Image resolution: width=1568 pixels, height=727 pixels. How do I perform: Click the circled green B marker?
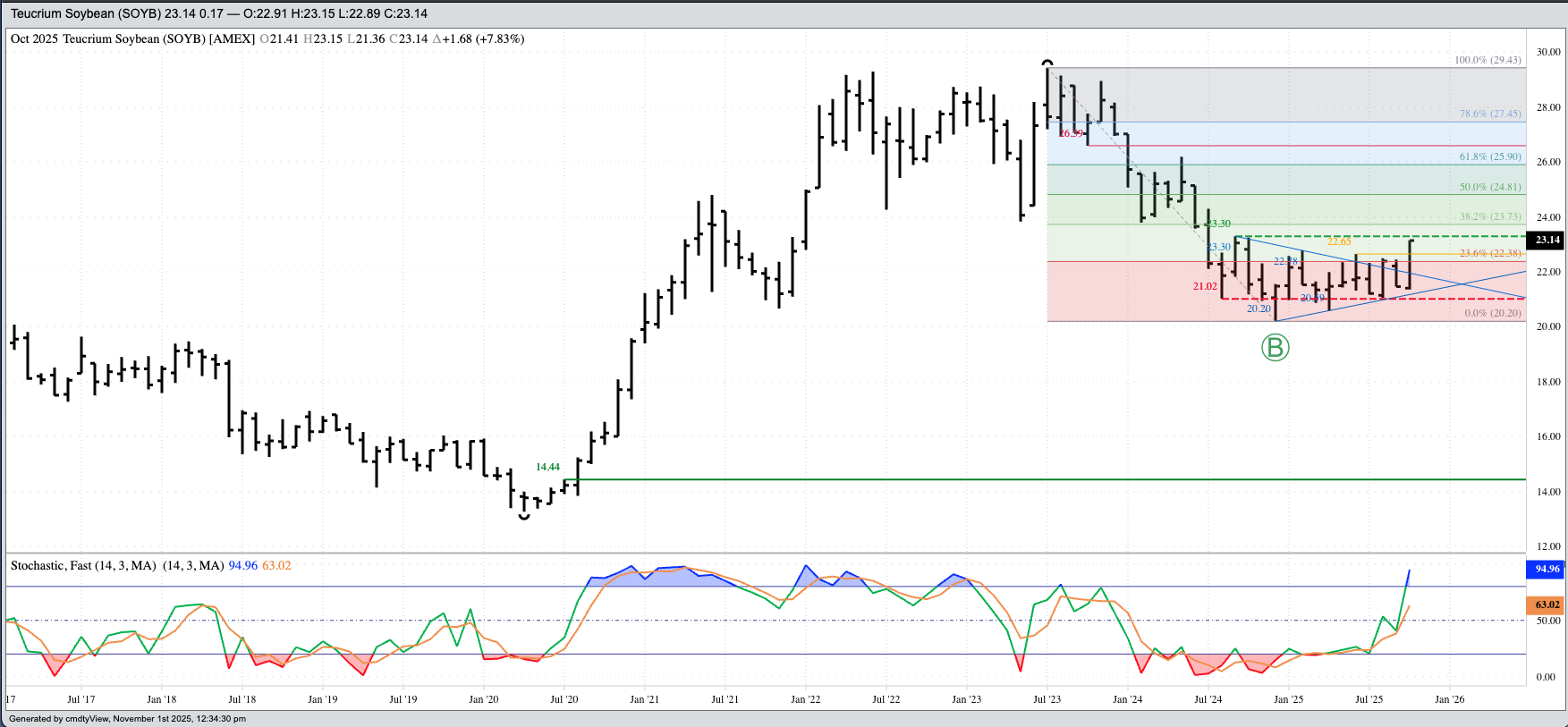click(1275, 348)
